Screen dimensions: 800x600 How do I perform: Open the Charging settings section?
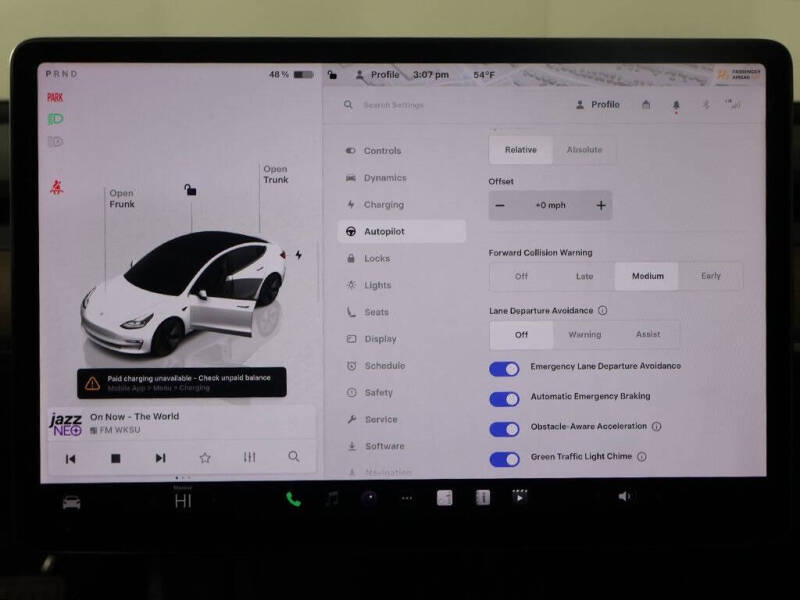(x=390, y=204)
